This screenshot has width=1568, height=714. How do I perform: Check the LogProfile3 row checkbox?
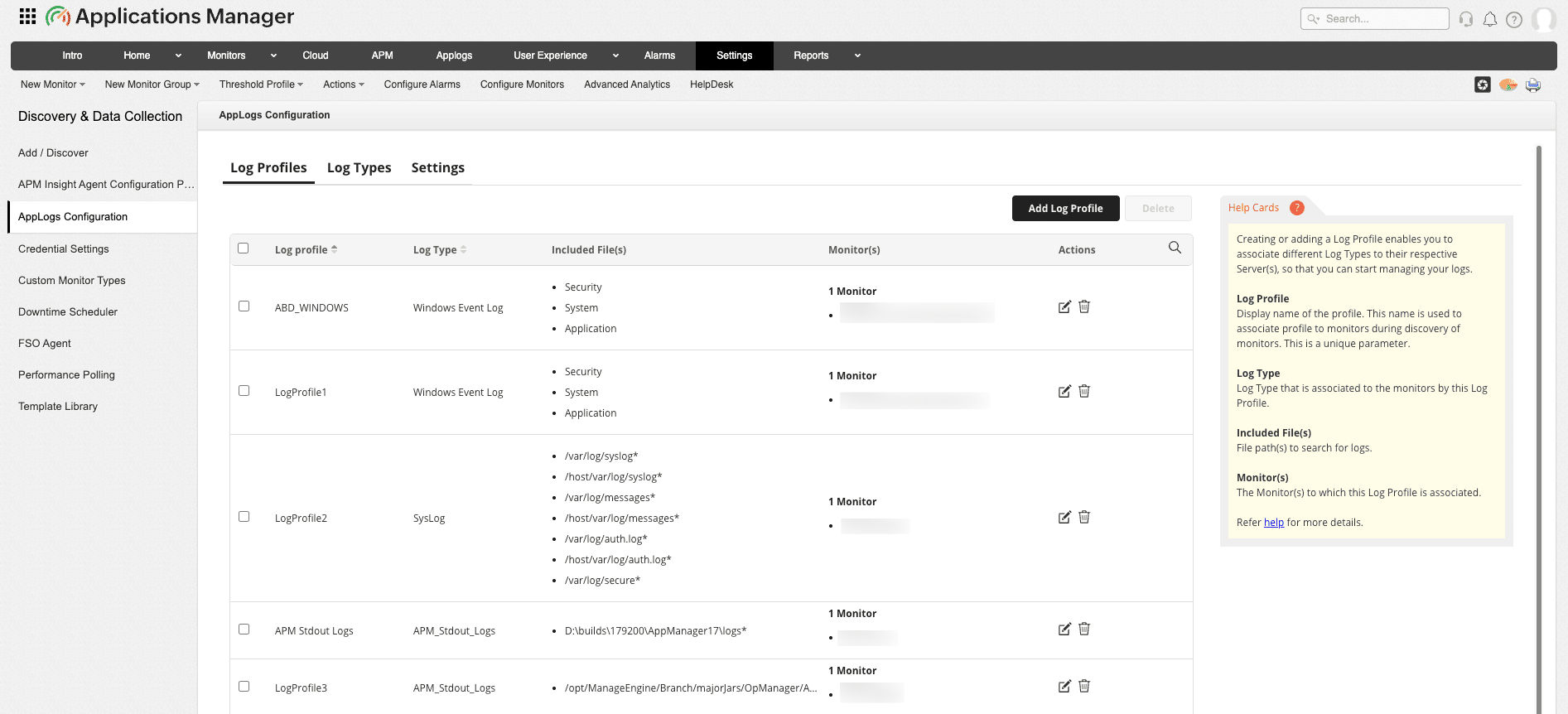click(244, 686)
